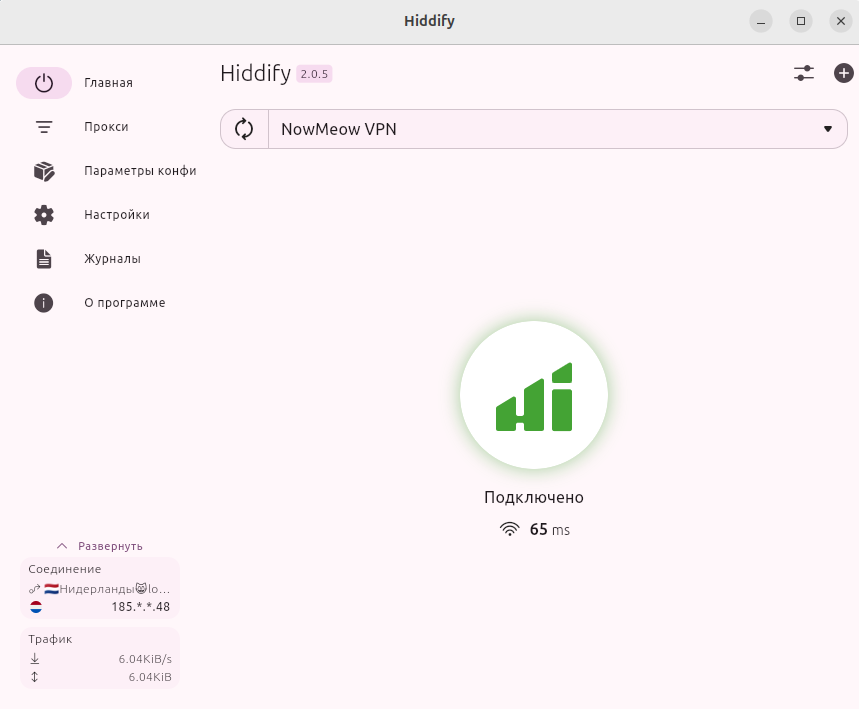Click the Нидерланды connection server entry
859x709 pixels.
point(100,589)
